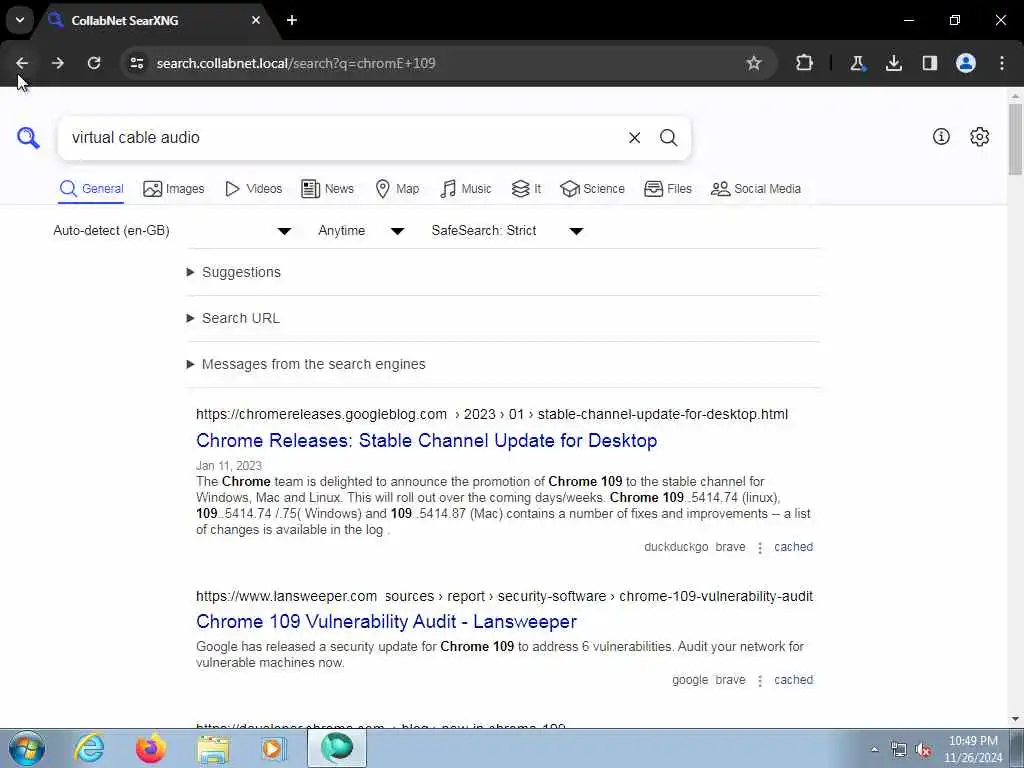Open Chrome 109 Vulnerability Audit - Lansweeper link
Image resolution: width=1024 pixels, height=768 pixels.
pyautogui.click(x=387, y=621)
